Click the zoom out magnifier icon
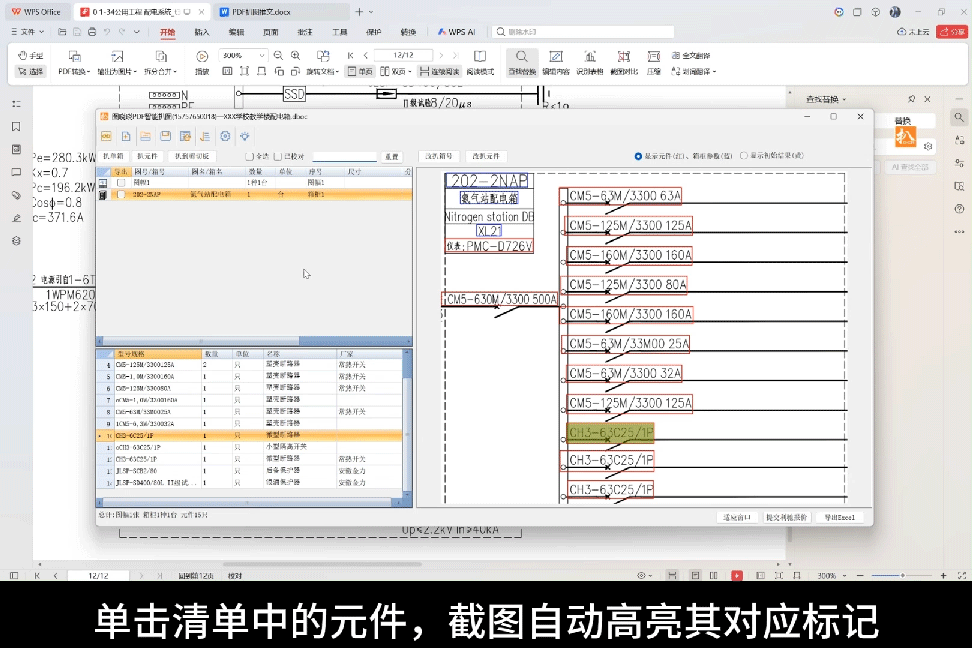Viewport: 972px width, 648px height. point(278,56)
